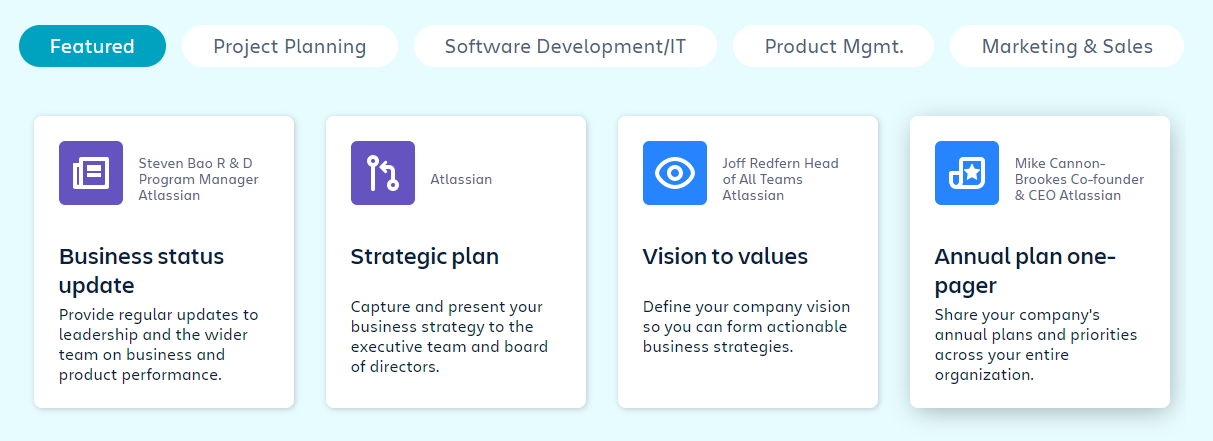Click the Joff Redfern author text
This screenshot has height=441, width=1213.
pos(780,179)
